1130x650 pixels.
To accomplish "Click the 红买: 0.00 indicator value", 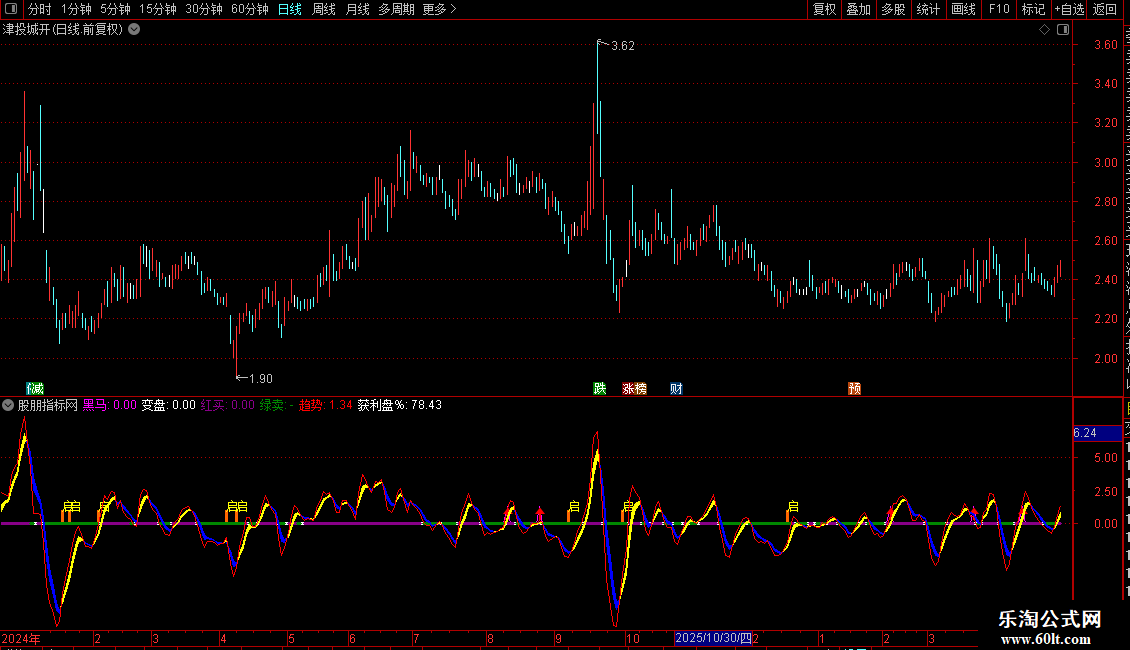I will point(227,405).
